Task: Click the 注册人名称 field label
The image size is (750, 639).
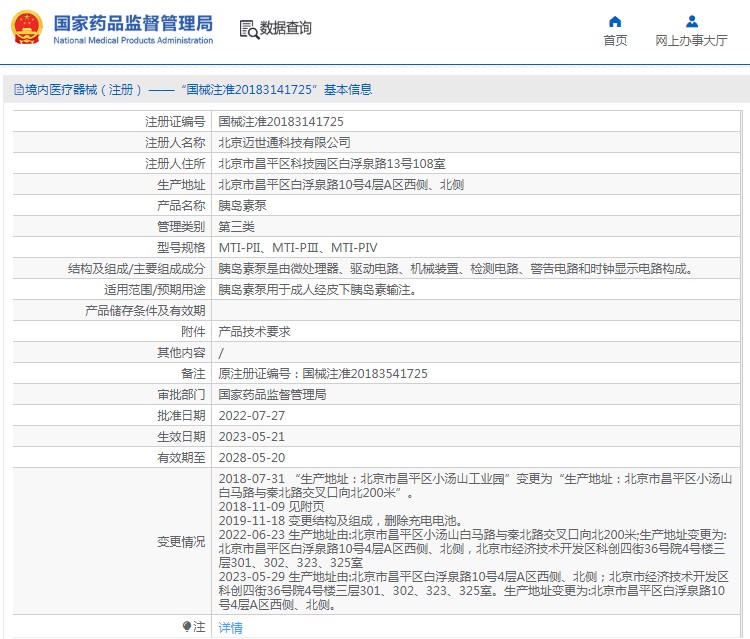Action: pyautogui.click(x=175, y=143)
